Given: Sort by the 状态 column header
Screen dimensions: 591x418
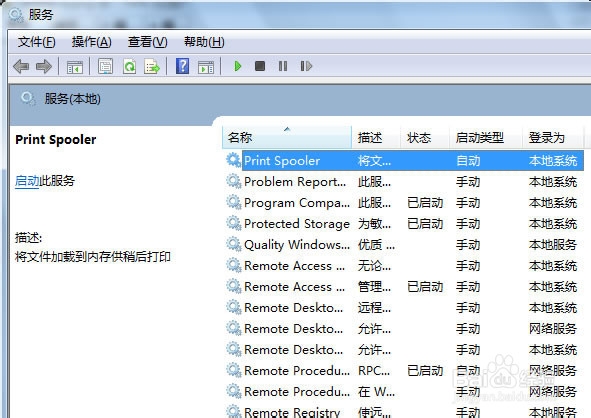Looking at the screenshot, I should pos(424,138).
